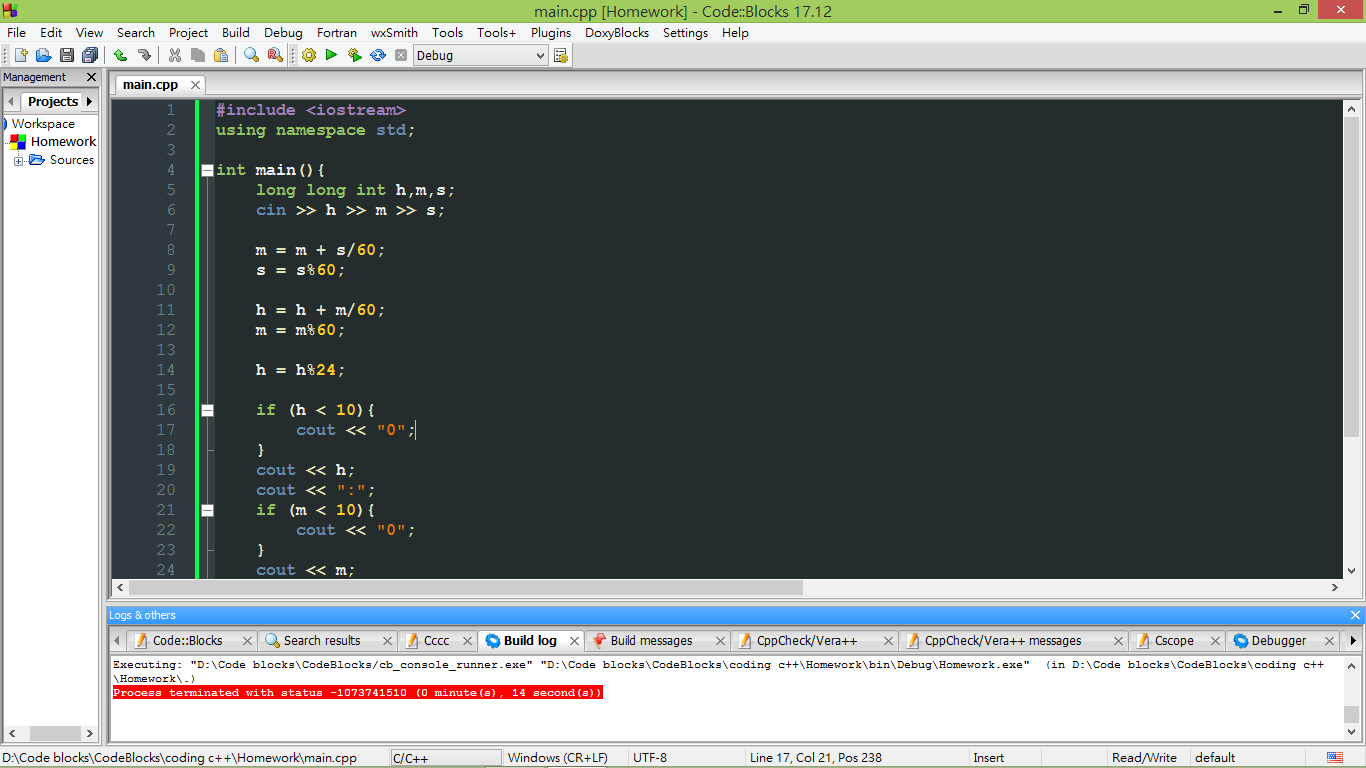Show next Management tab via right arrow
This screenshot has height=768, width=1366.
[x=89, y=101]
